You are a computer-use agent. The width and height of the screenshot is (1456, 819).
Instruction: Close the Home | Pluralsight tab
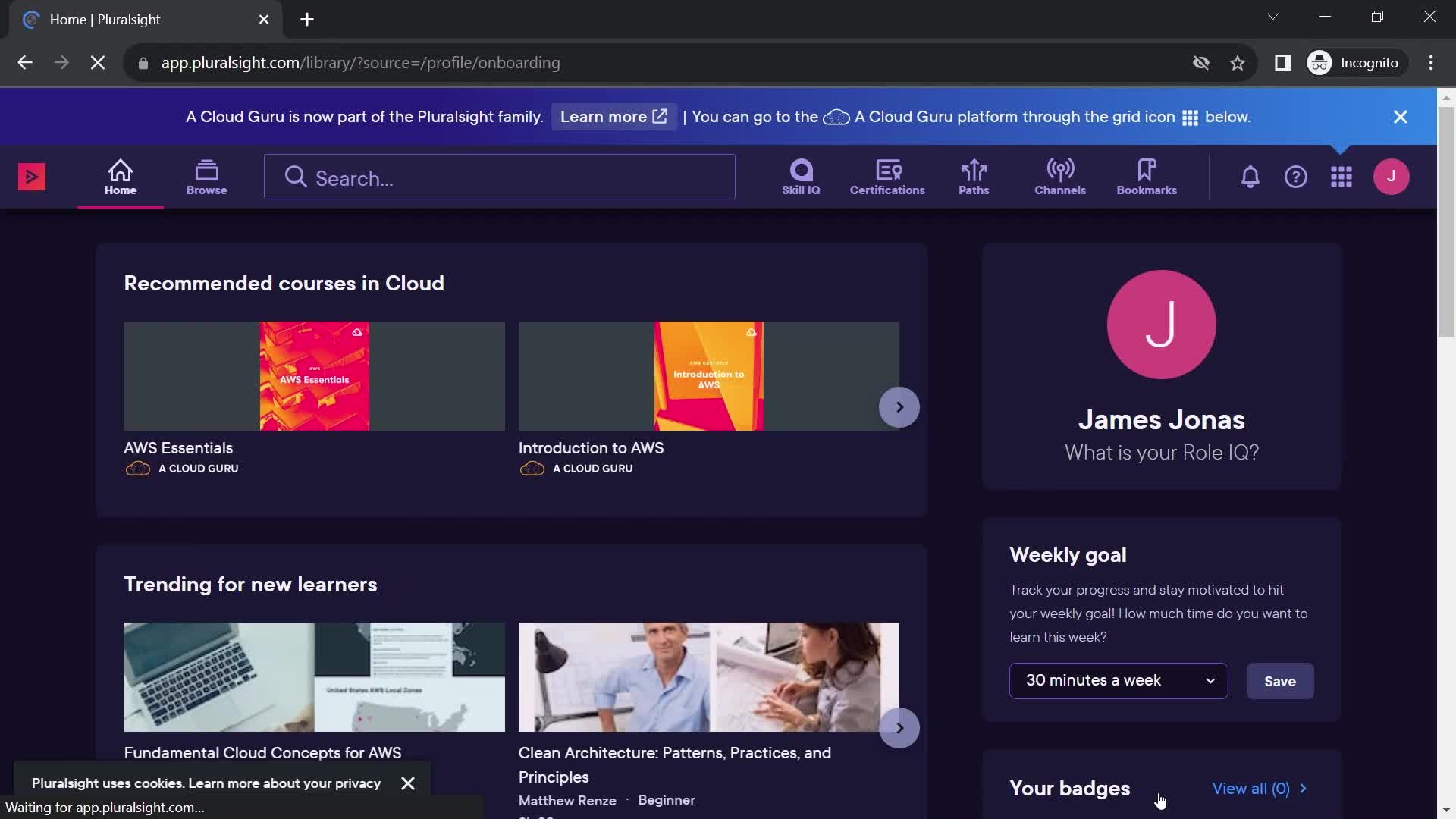(x=264, y=20)
